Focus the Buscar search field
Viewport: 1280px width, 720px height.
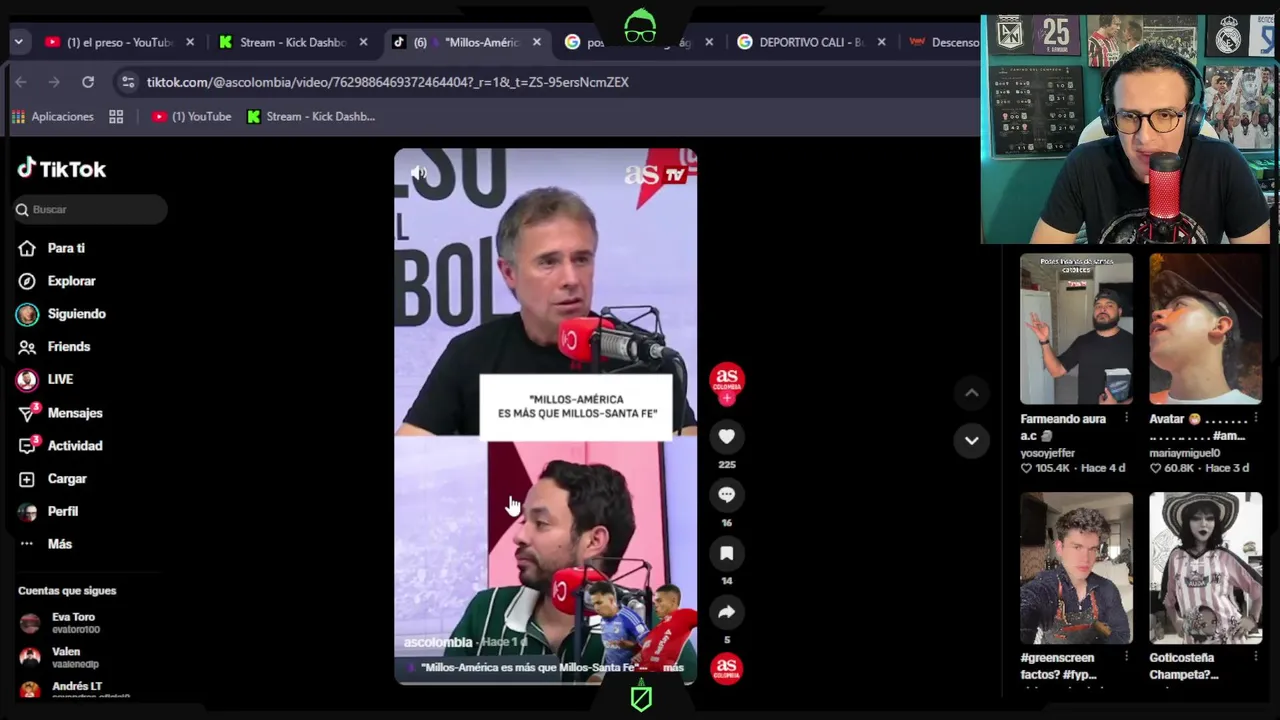click(91, 209)
